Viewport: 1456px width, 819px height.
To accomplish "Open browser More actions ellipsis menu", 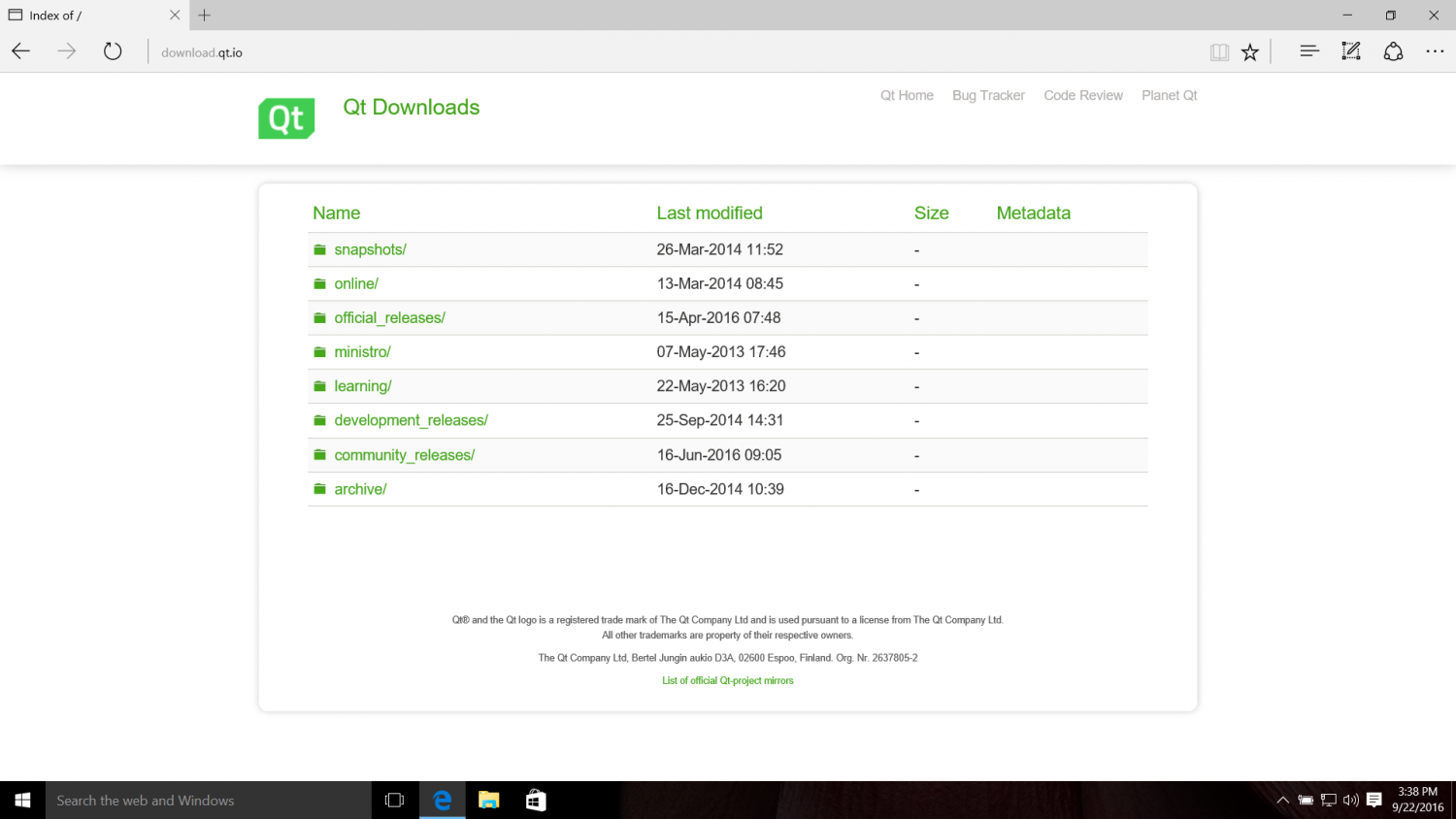I will (1435, 52).
